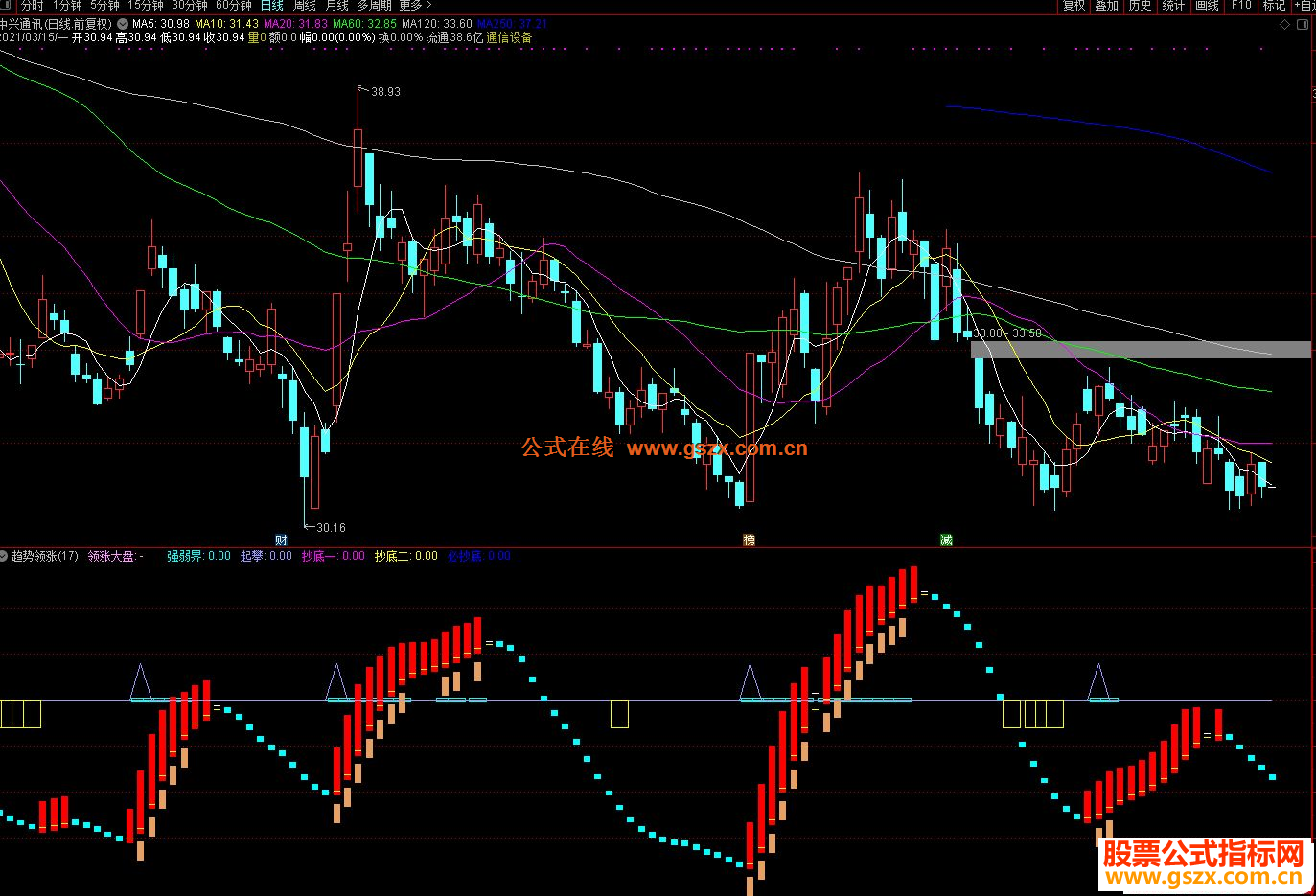Click the 2021/03/15 date readout
This screenshot has height=896, width=1316.
(34, 37)
